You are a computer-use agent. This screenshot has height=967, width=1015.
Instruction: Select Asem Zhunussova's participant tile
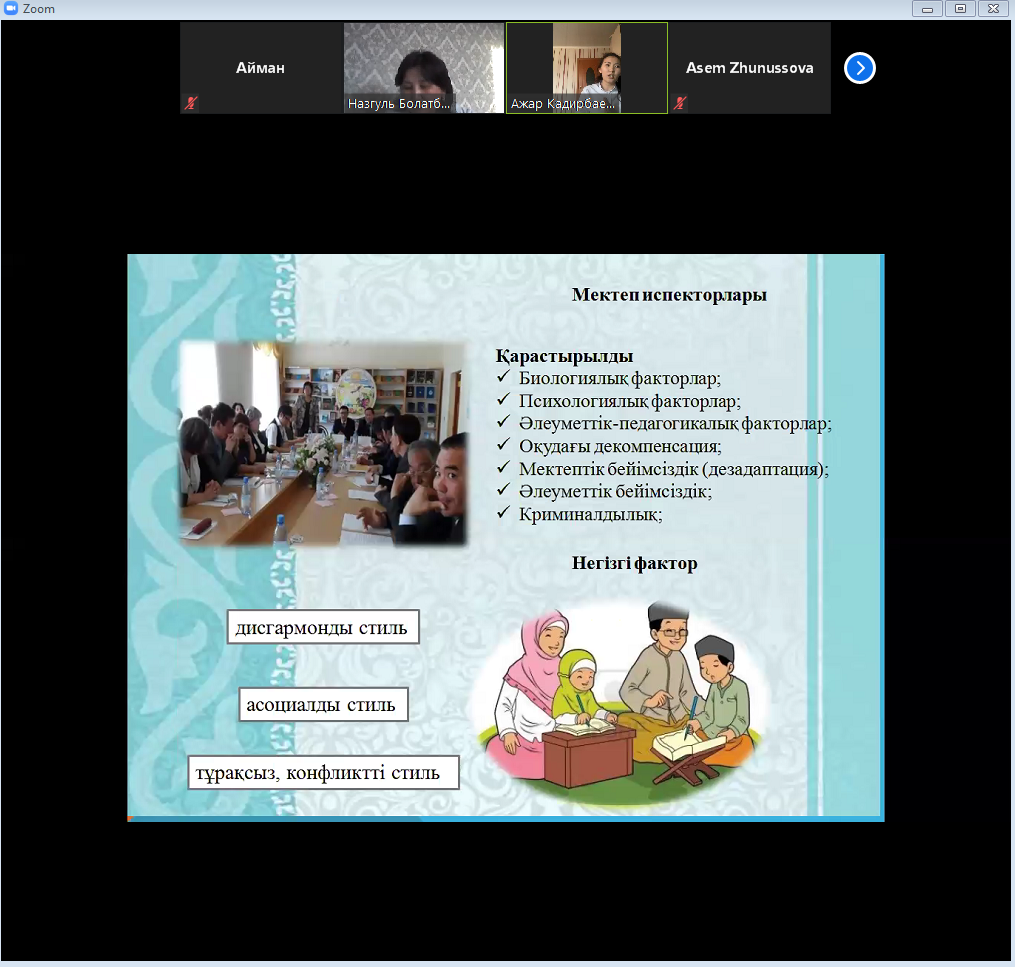click(x=749, y=68)
